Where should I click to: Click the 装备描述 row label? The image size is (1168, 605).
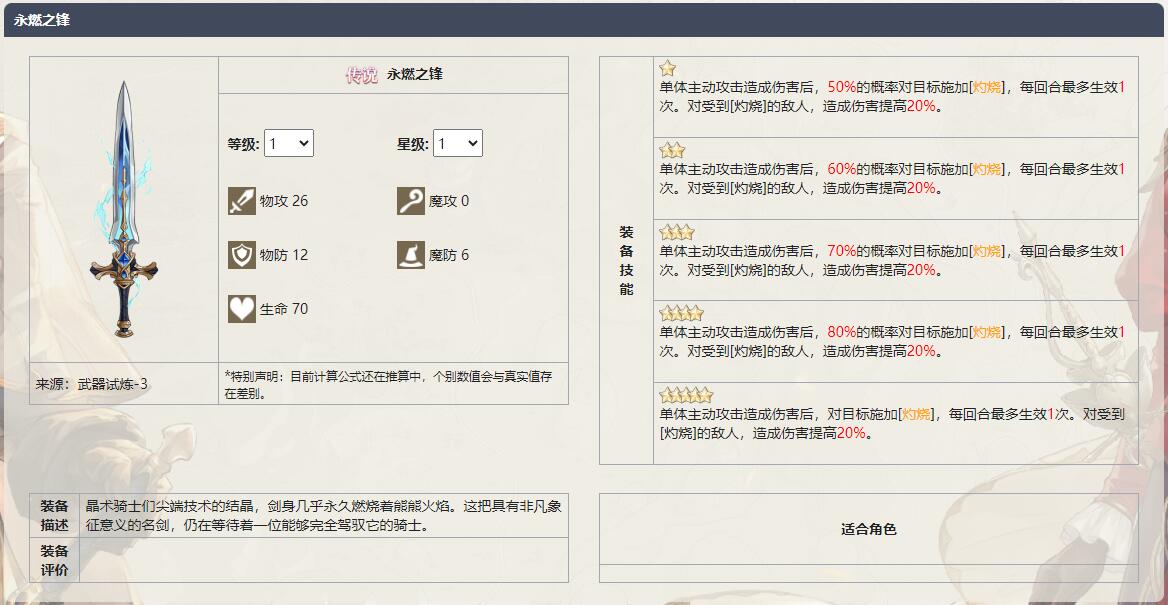pos(54,516)
